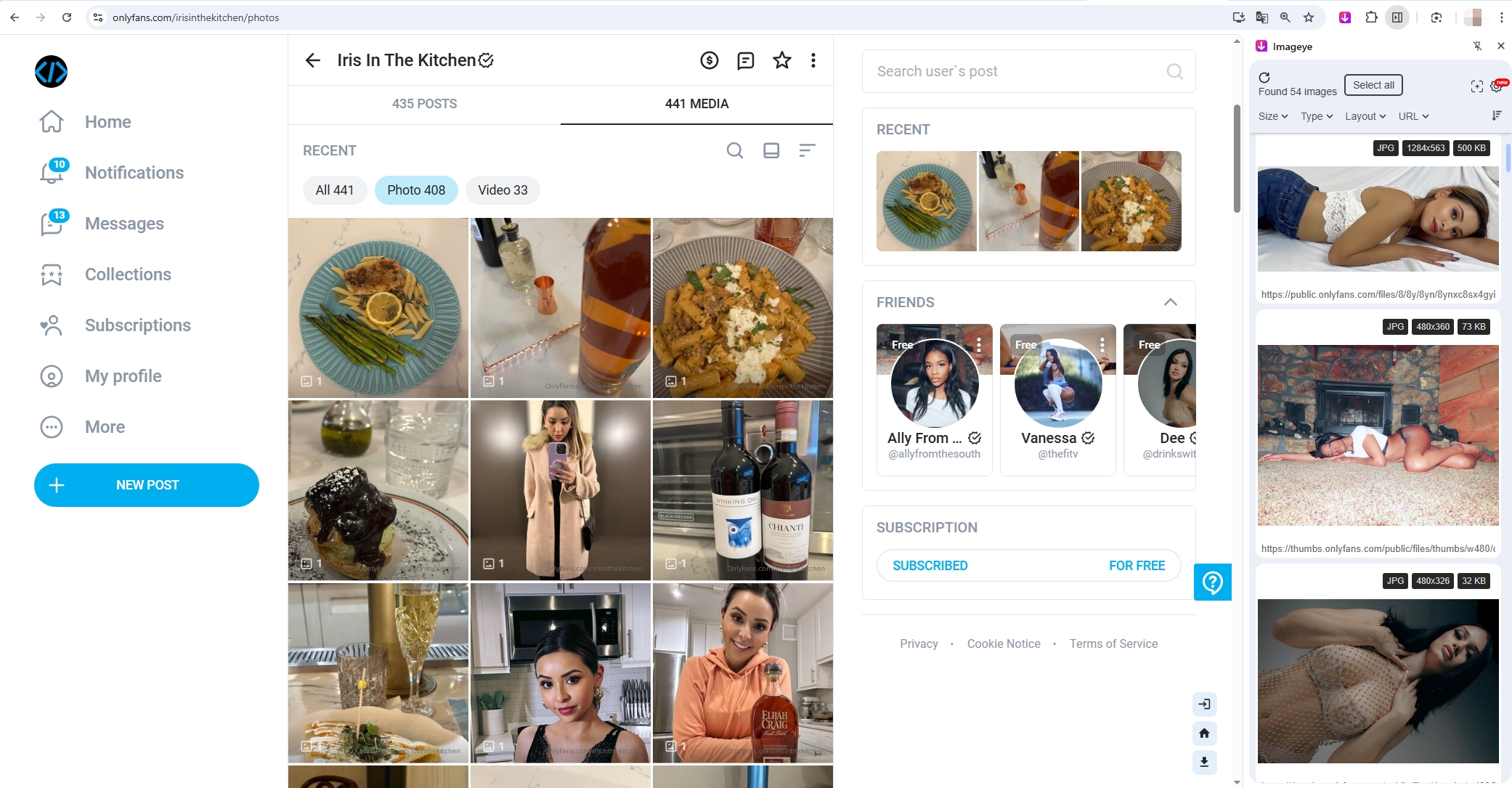
Task: Add profile to favorites with star icon
Action: click(782, 60)
